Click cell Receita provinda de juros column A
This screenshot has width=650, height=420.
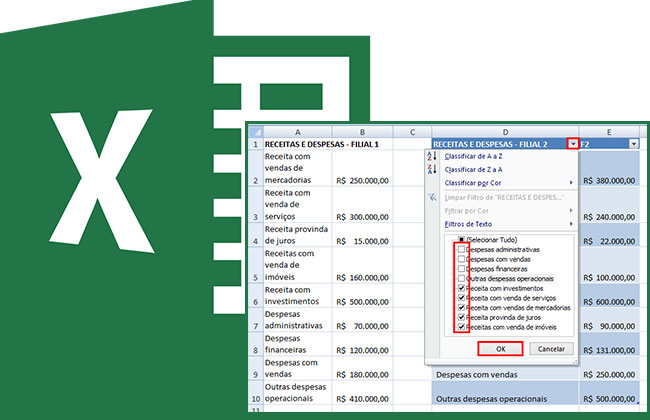(298, 235)
